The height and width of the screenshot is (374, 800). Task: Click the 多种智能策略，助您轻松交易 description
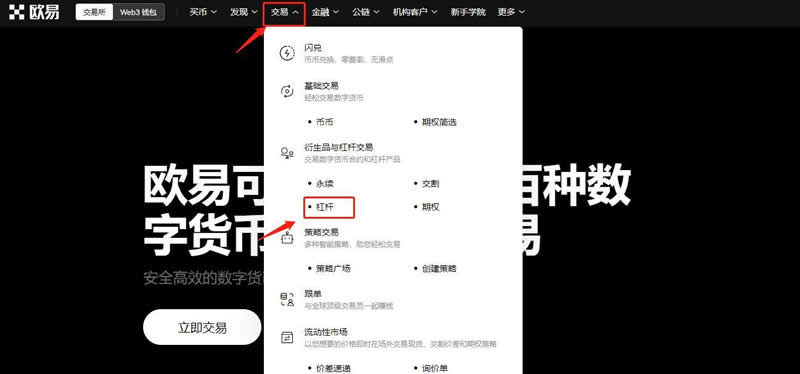coord(352,244)
